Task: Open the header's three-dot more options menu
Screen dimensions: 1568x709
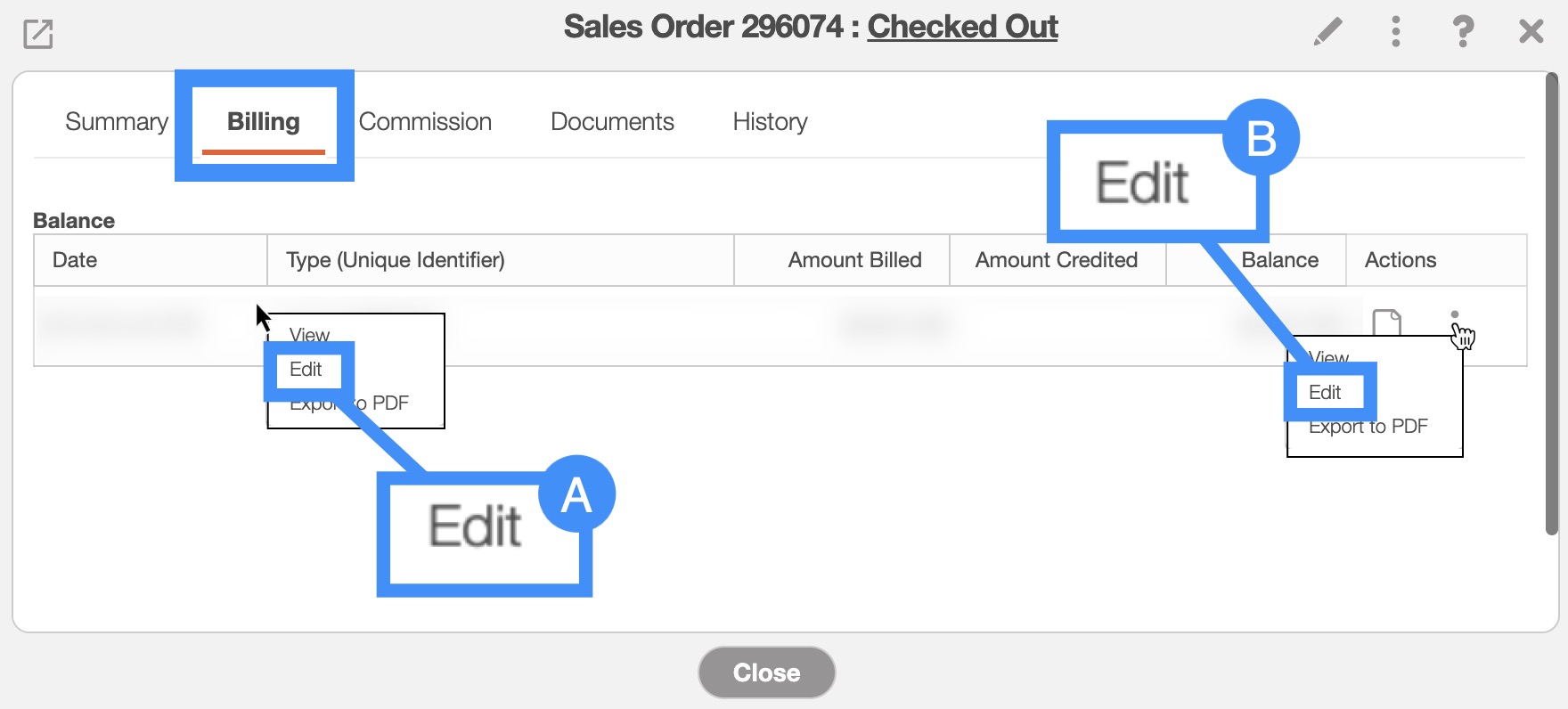Action: tap(1395, 32)
